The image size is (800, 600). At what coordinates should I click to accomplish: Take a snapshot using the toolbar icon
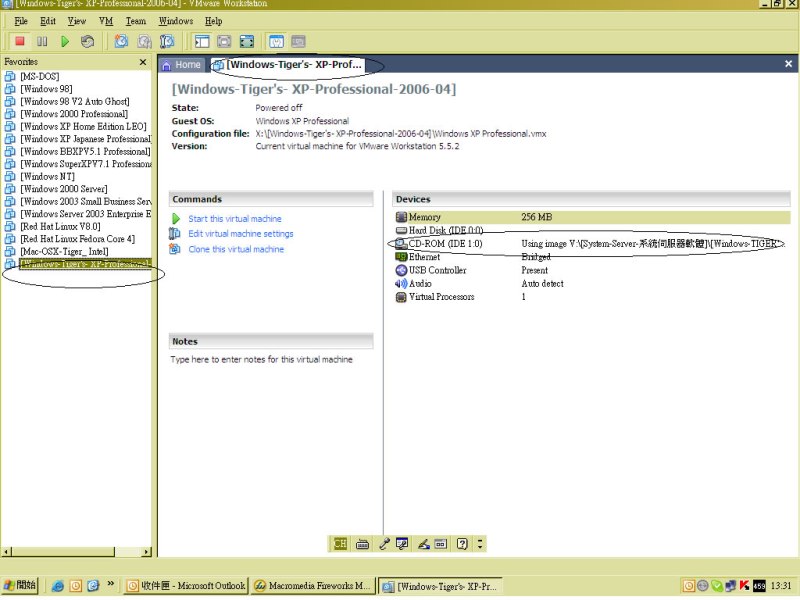click(121, 41)
